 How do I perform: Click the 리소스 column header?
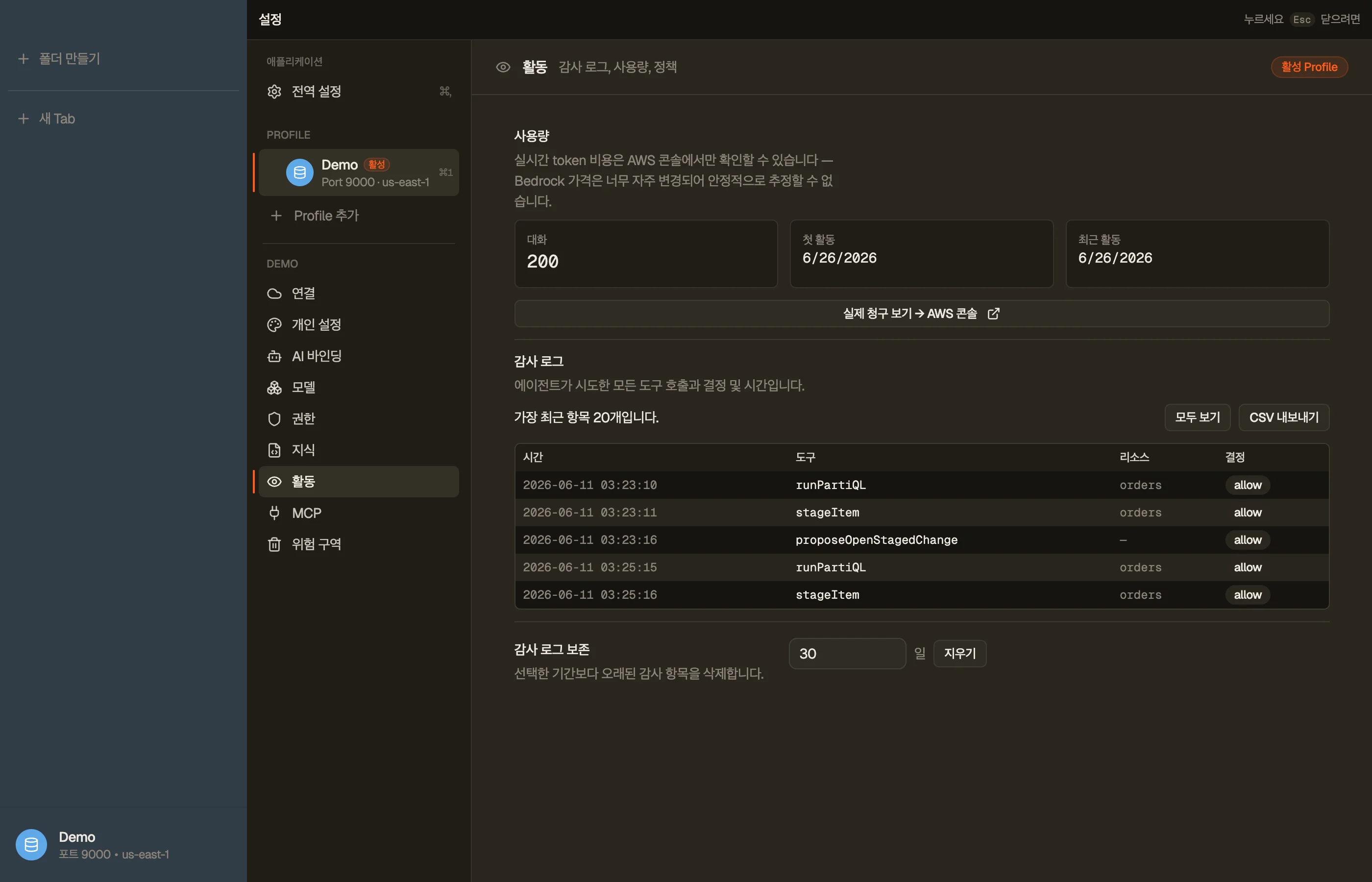pyautogui.click(x=1134, y=458)
